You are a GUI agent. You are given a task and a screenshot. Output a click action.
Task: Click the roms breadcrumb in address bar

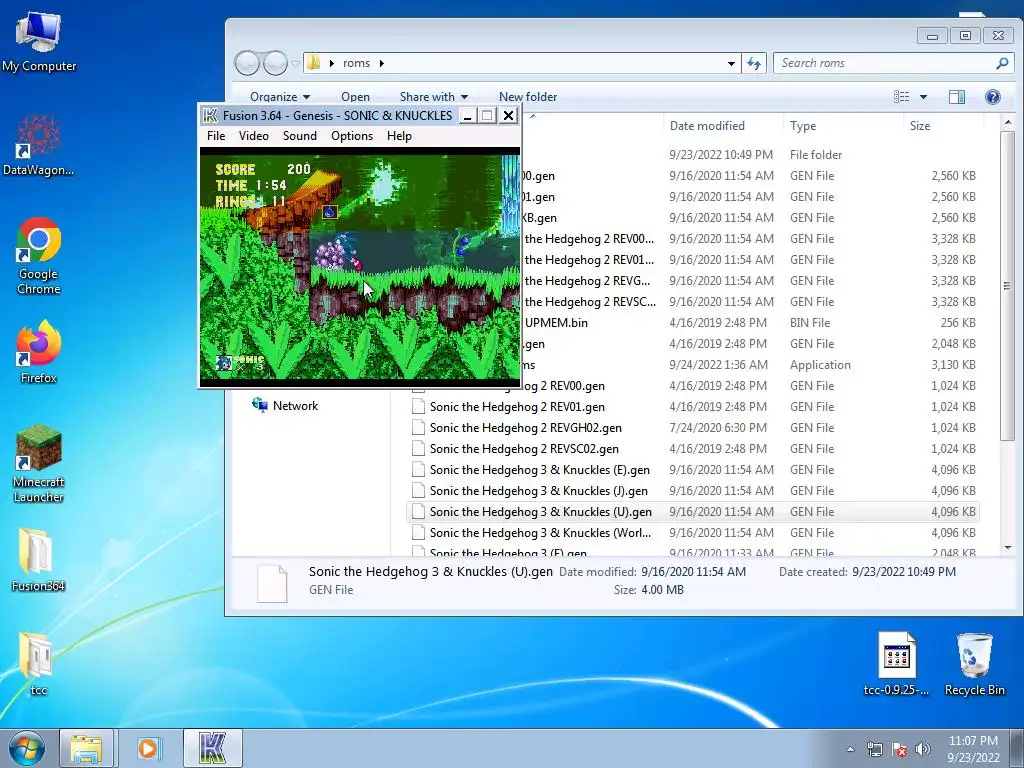pos(357,63)
